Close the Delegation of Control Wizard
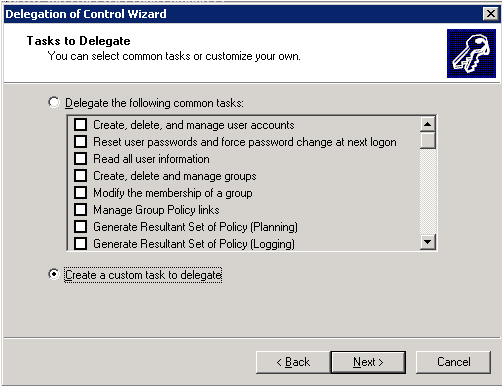 coord(491,14)
